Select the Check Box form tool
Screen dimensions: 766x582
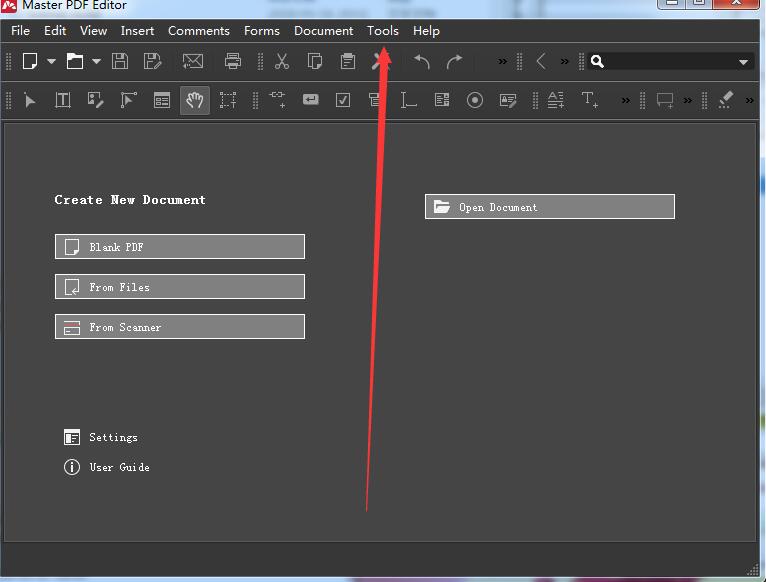click(343, 100)
